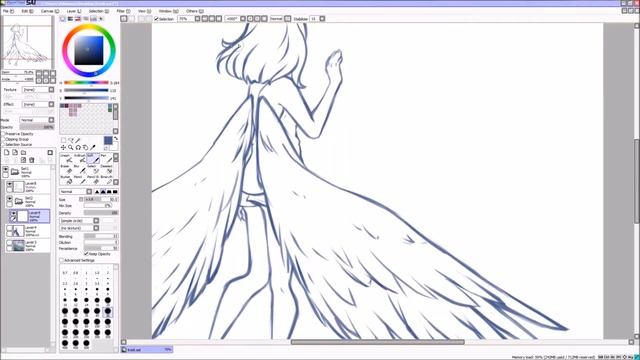
Task: Choose the Deselect pen tool
Action: (106, 169)
